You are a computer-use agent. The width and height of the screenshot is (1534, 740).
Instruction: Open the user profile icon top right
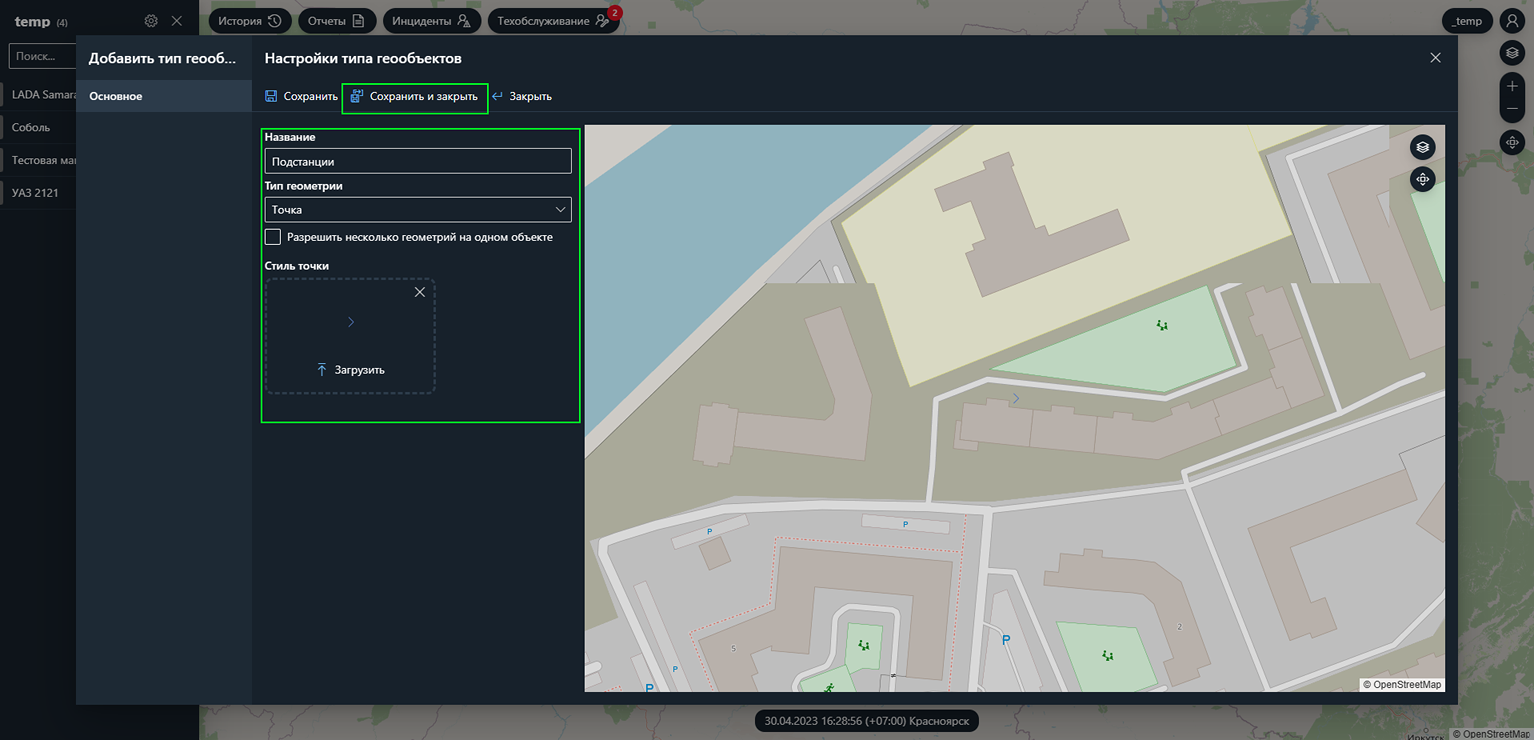click(1511, 20)
